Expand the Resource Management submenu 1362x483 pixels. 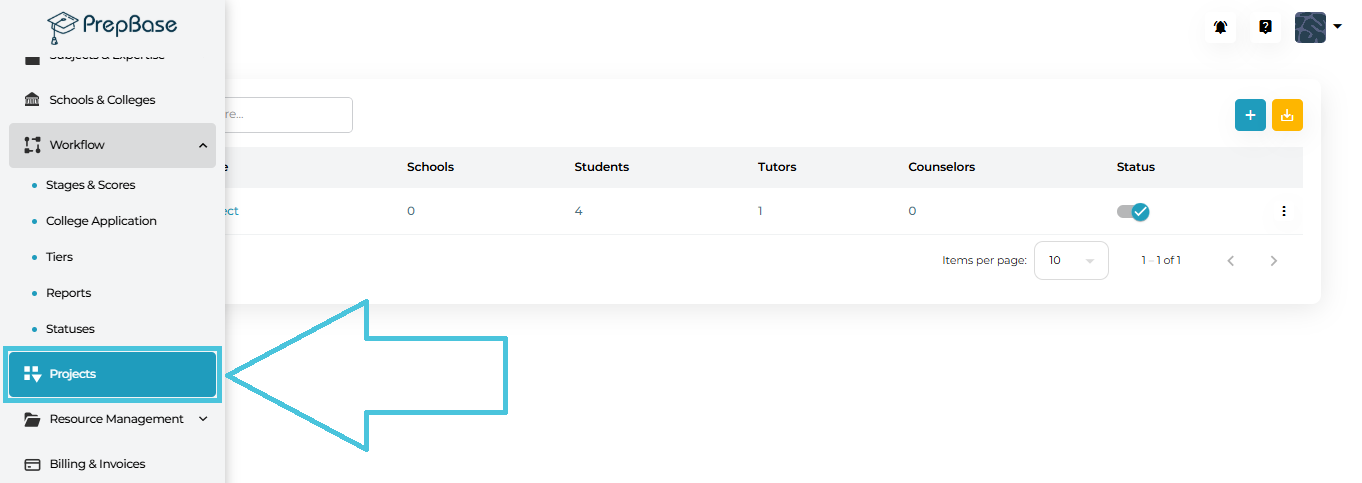[x=203, y=419]
